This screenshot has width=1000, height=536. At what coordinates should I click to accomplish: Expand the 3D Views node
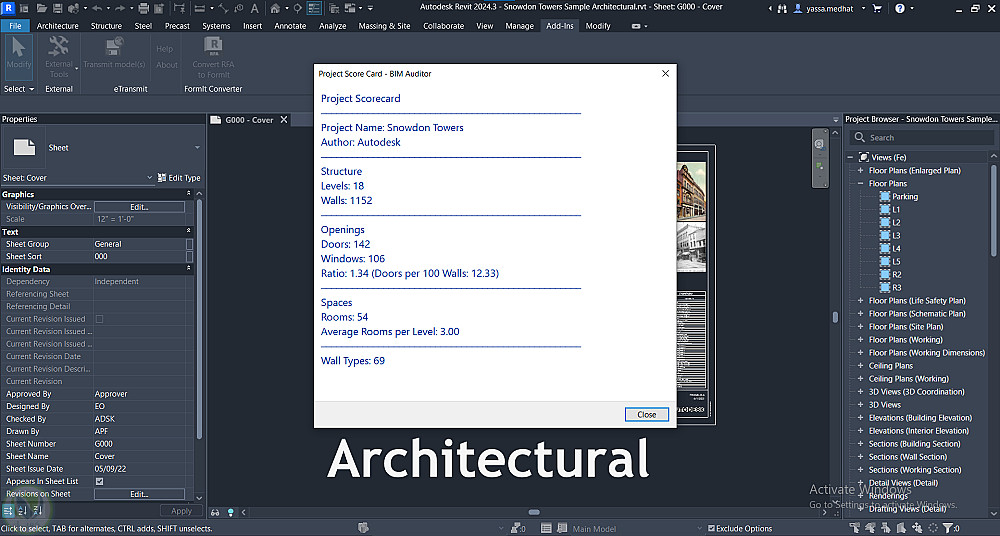[x=860, y=405]
